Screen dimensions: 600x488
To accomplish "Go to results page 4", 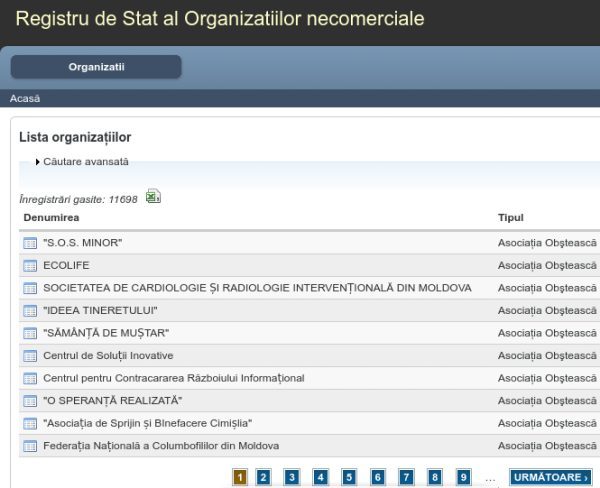I will (x=321, y=477).
